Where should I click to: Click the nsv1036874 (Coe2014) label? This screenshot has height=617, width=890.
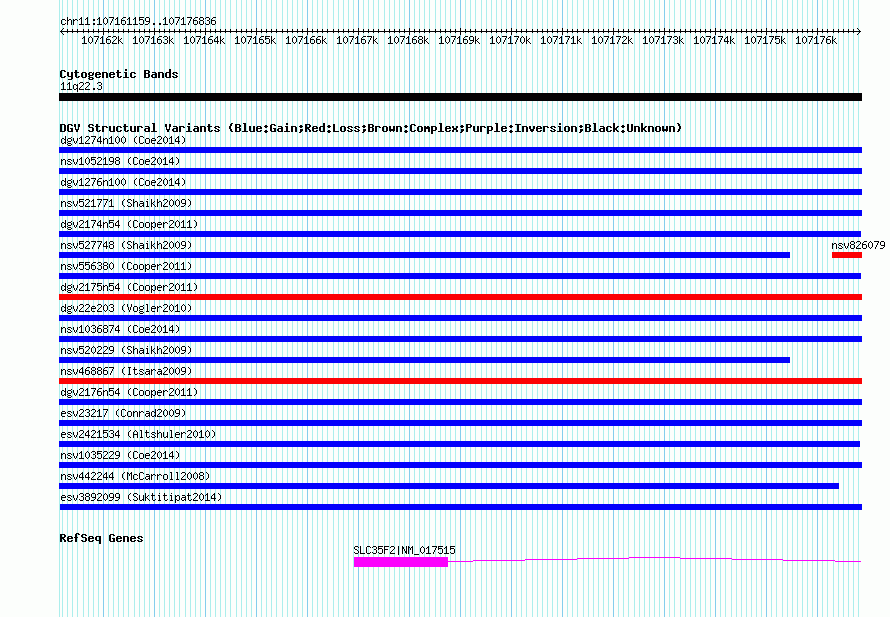coord(120,329)
